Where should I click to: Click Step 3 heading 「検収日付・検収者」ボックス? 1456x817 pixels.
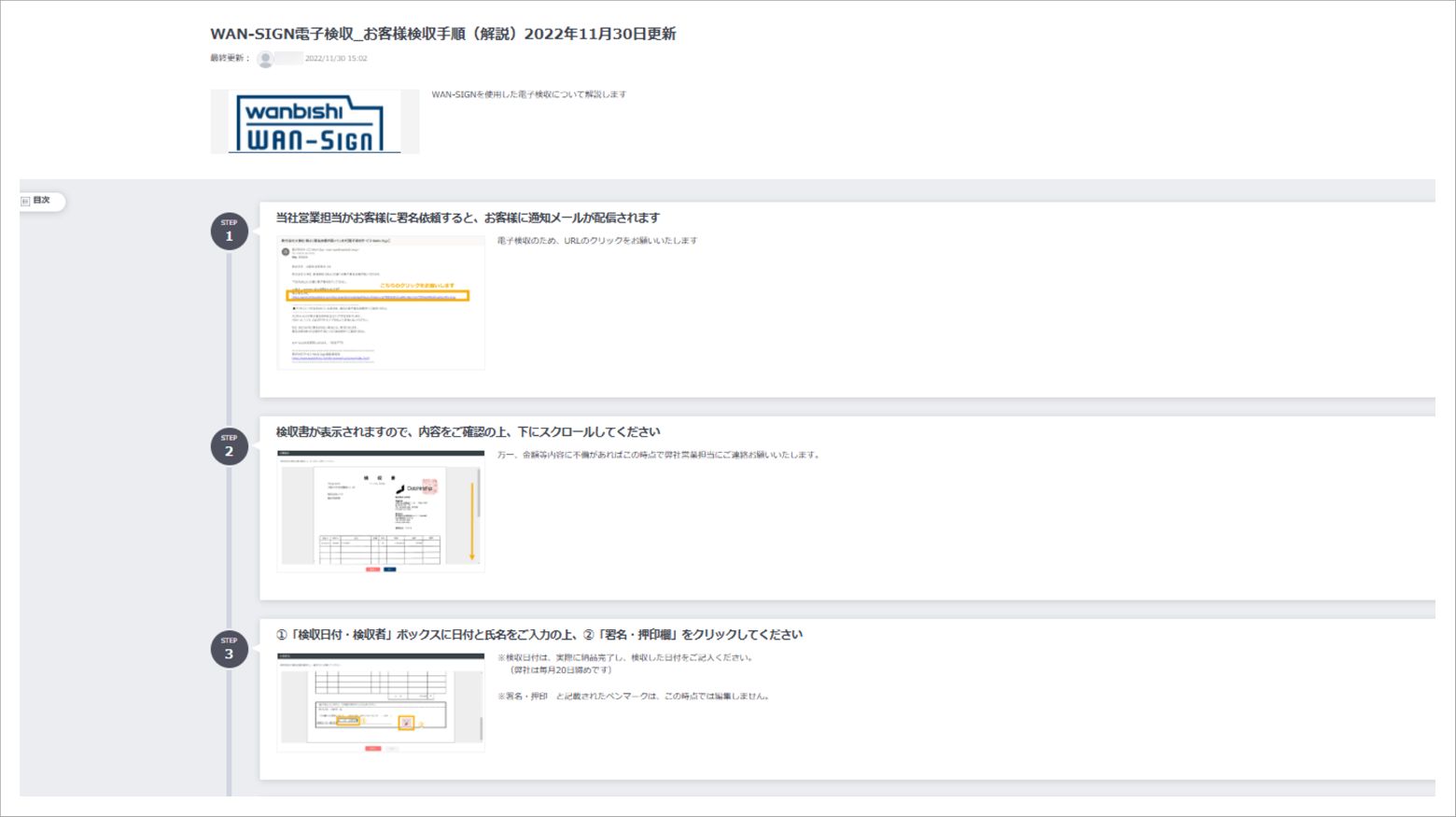point(539,635)
